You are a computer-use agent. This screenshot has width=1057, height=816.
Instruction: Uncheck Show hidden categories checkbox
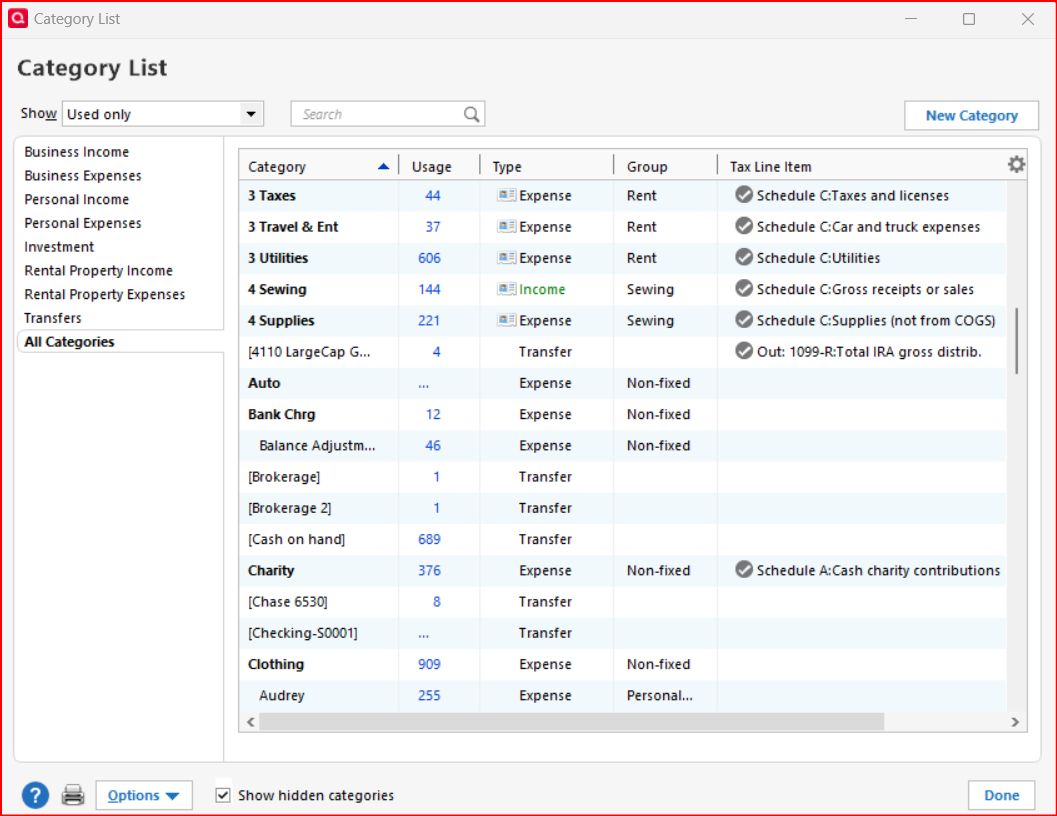(x=224, y=796)
